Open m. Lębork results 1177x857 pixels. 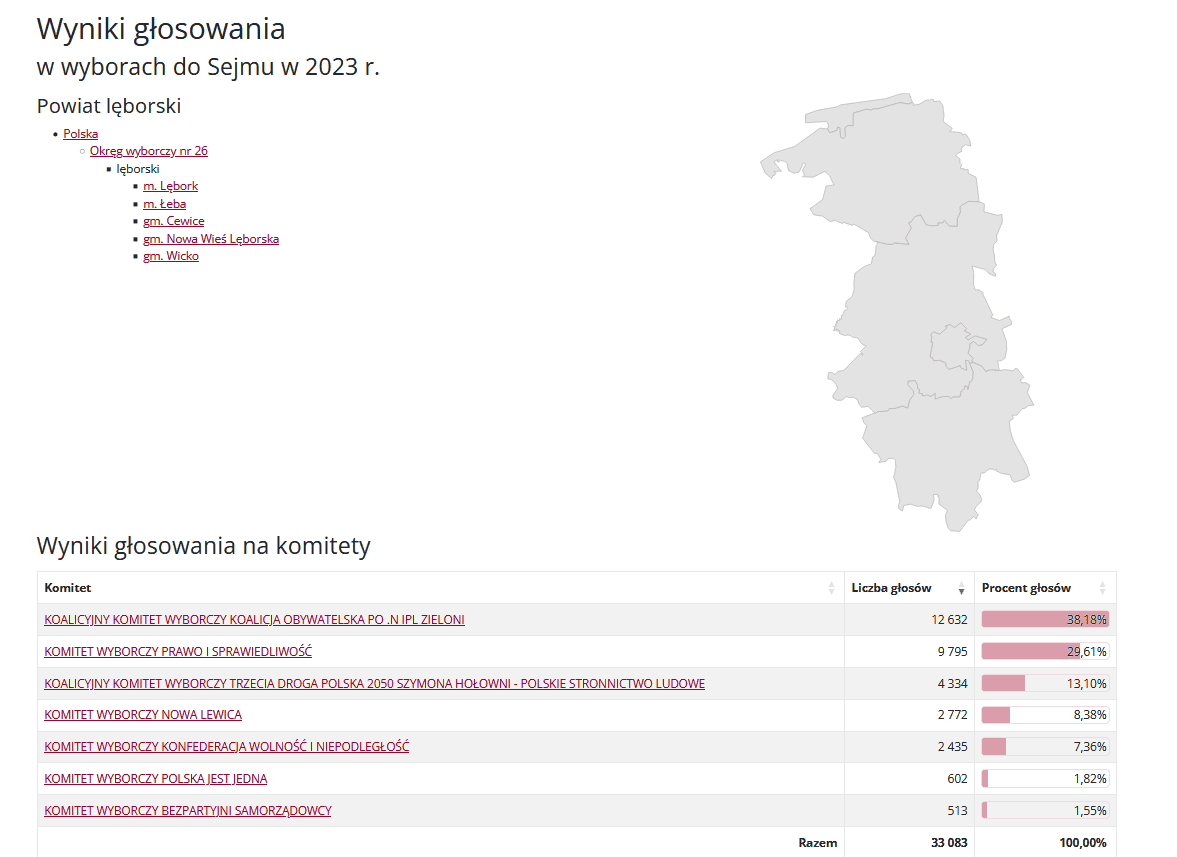coord(170,186)
